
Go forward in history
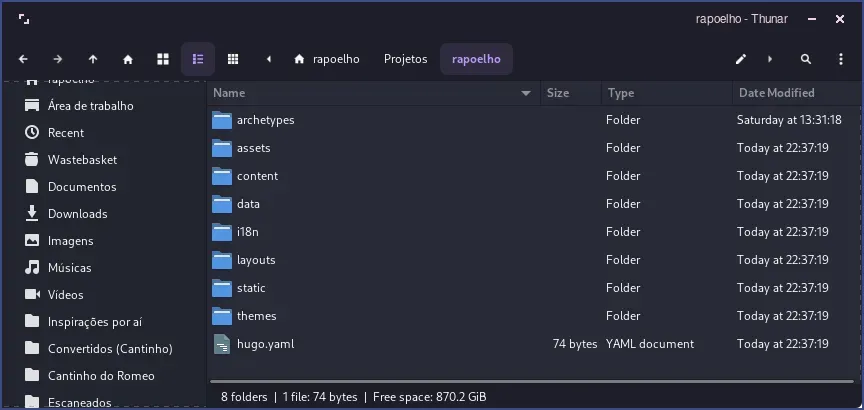click(x=58, y=59)
